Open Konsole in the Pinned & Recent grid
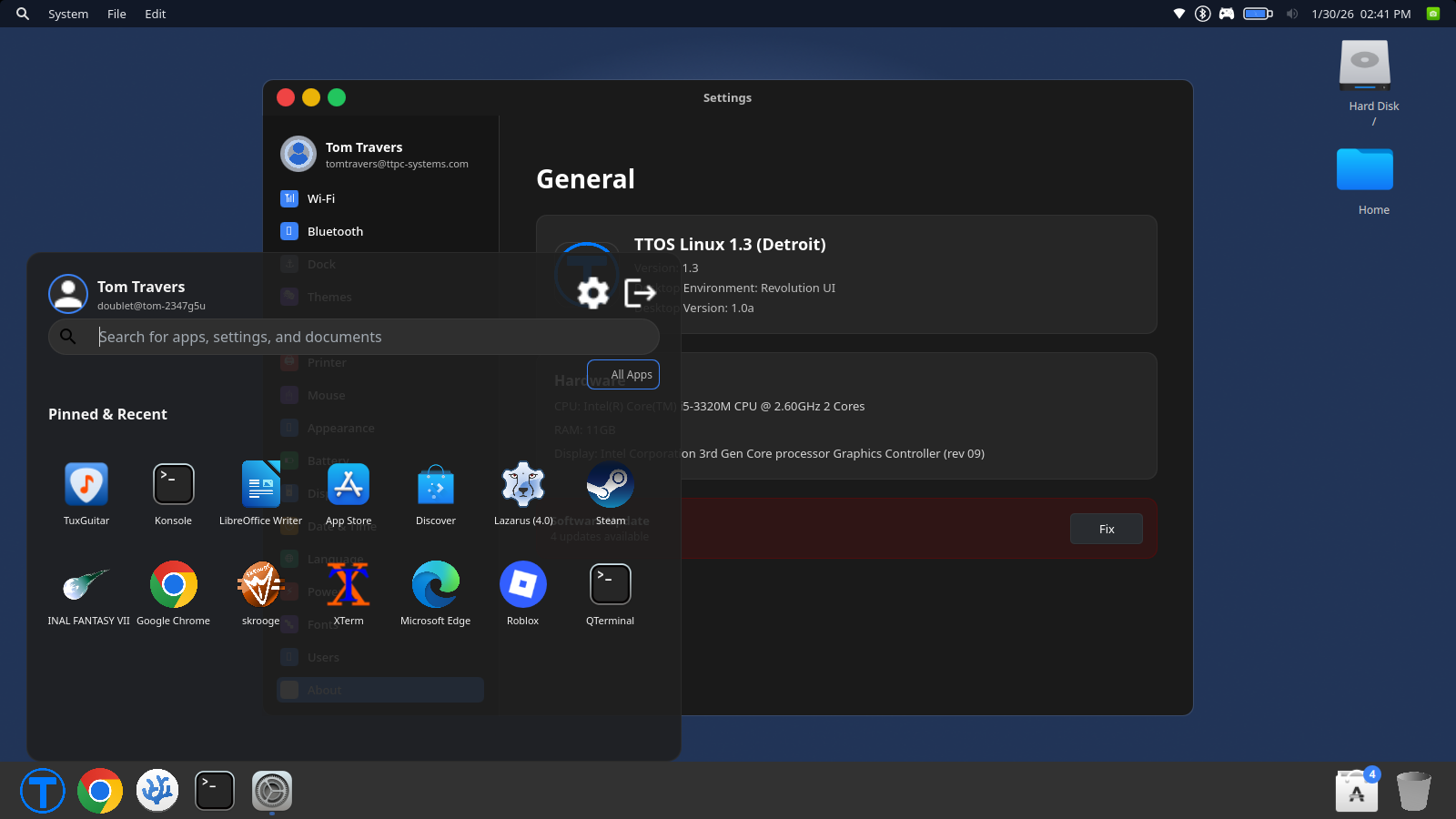The width and height of the screenshot is (1456, 819). [173, 484]
